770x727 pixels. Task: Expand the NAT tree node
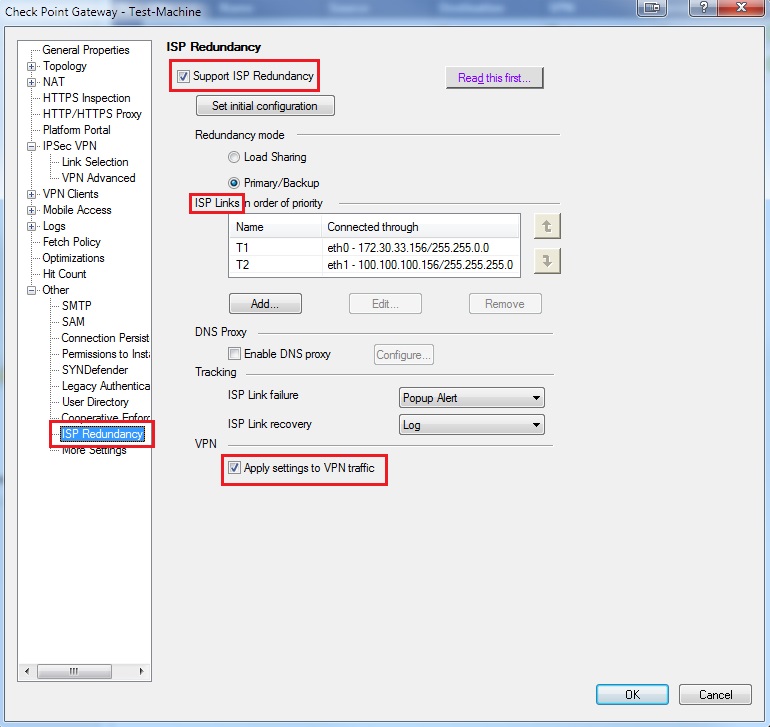tap(31, 82)
